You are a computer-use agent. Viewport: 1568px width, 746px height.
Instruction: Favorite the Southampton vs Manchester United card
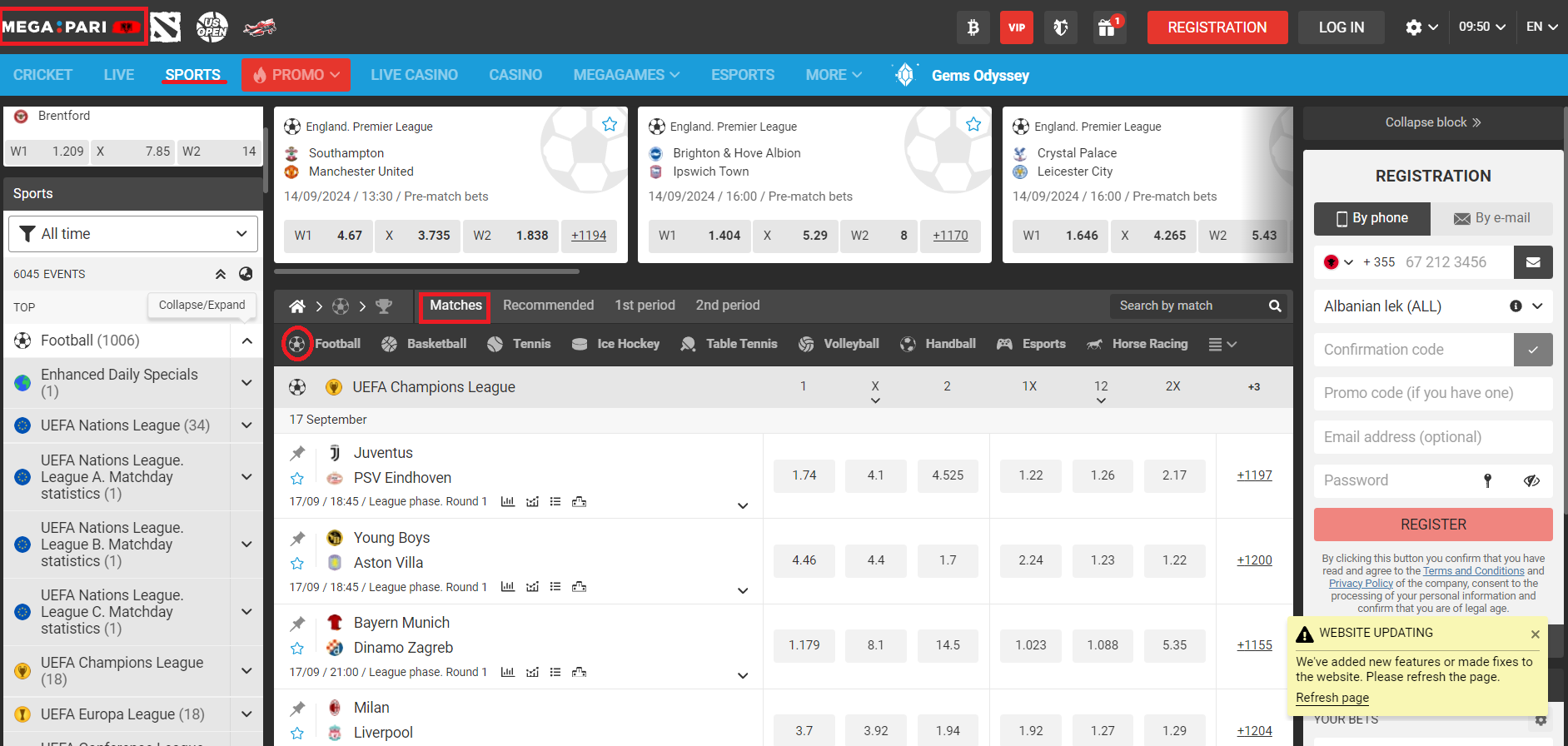(x=610, y=124)
